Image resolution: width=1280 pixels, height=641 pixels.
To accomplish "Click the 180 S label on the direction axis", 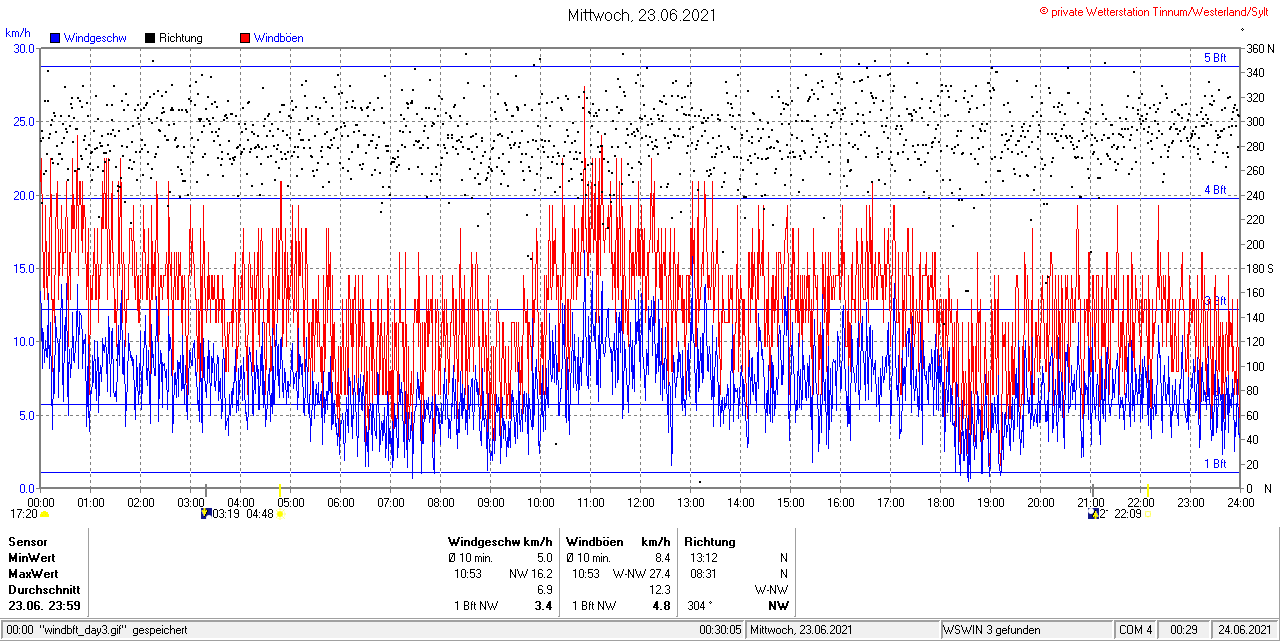I will [x=1259, y=268].
